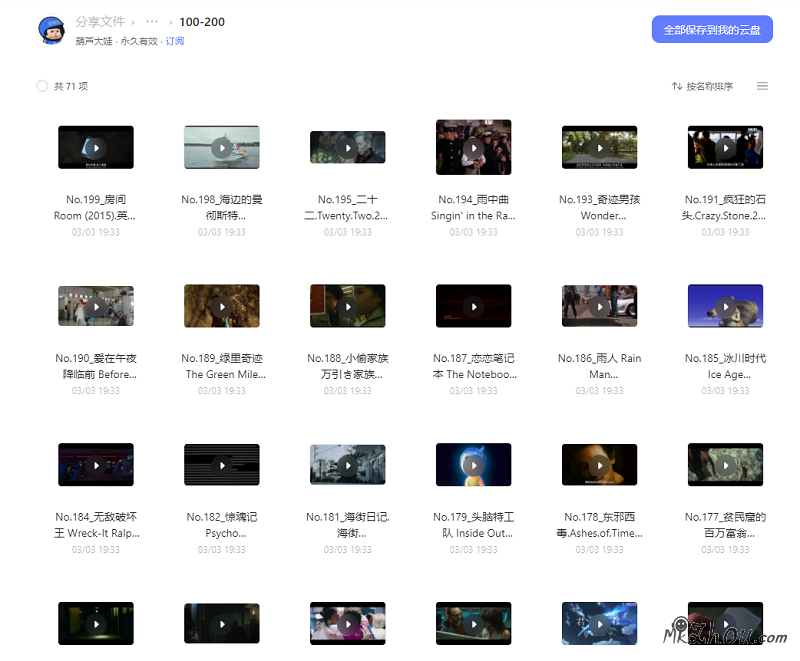Play the No.189 The Green Mile video
The height and width of the screenshot is (661, 800).
point(222,306)
